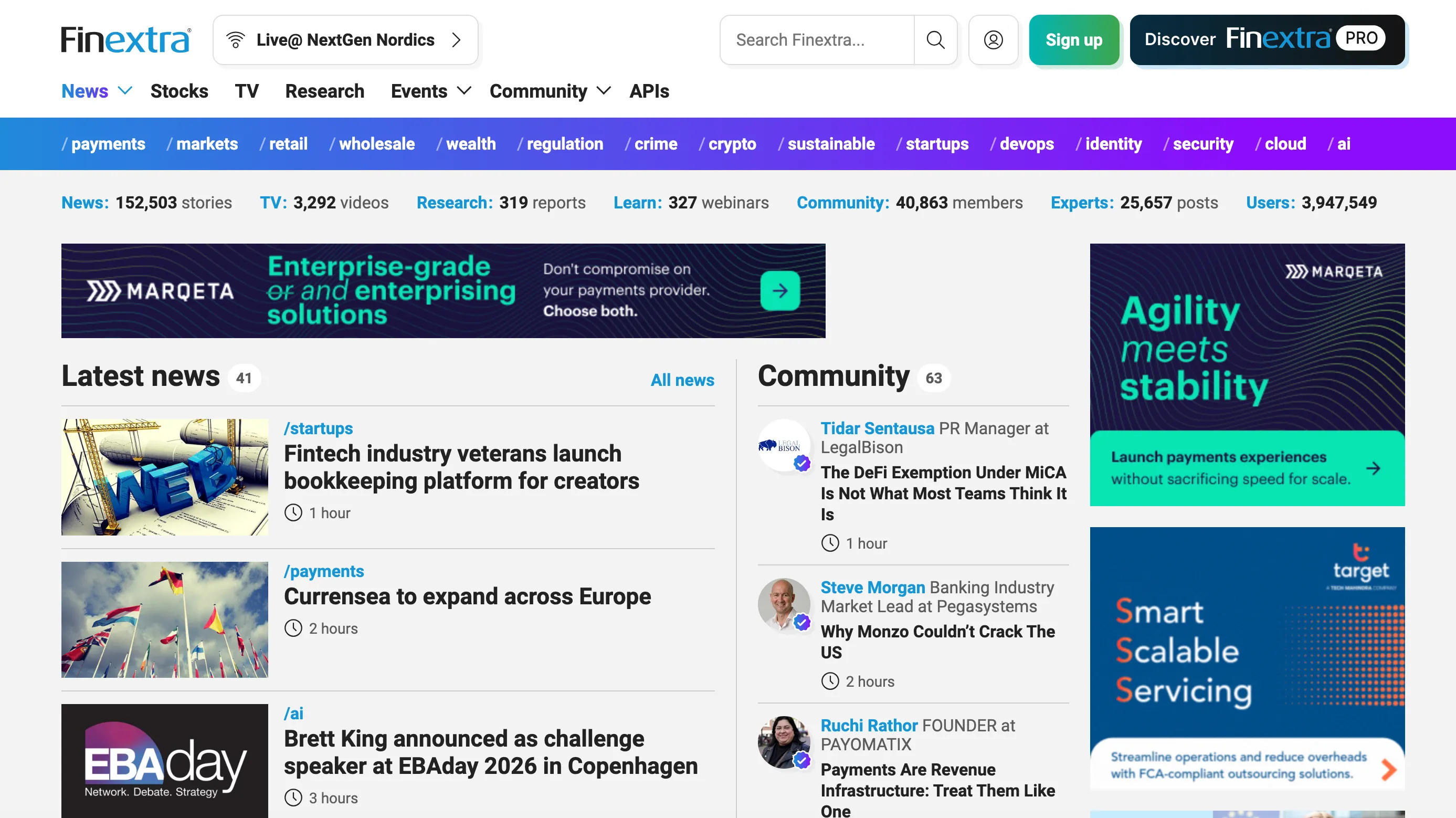Click the Users stat link
The height and width of the screenshot is (818, 1456).
pos(1311,202)
